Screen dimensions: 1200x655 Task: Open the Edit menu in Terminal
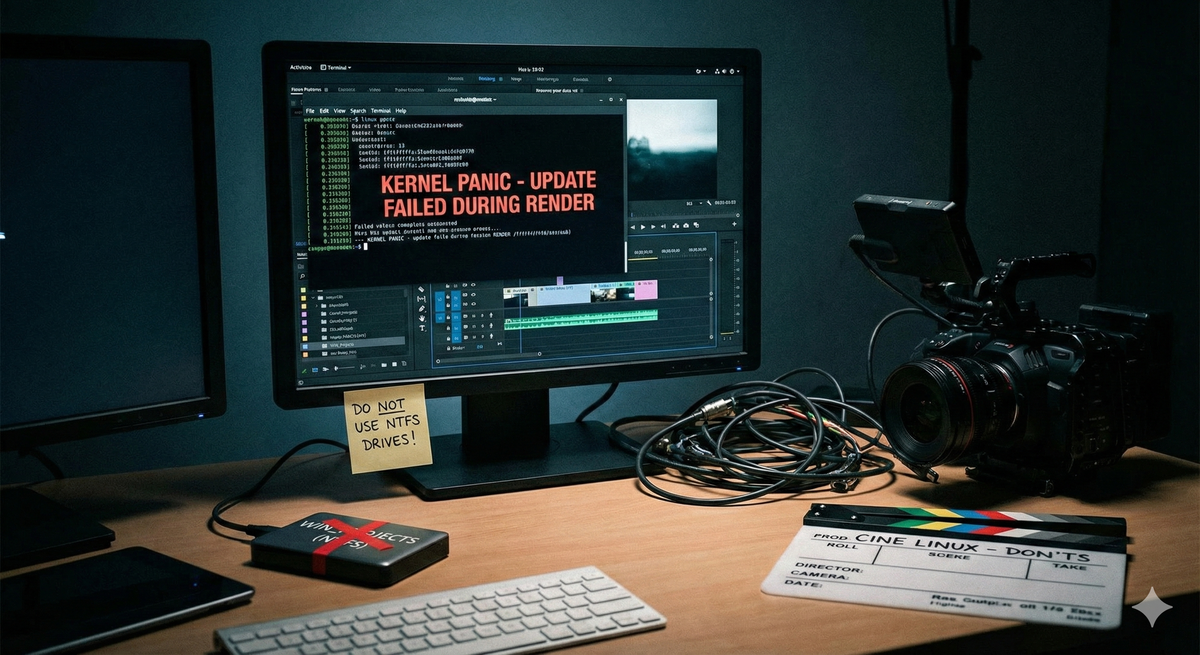point(324,111)
